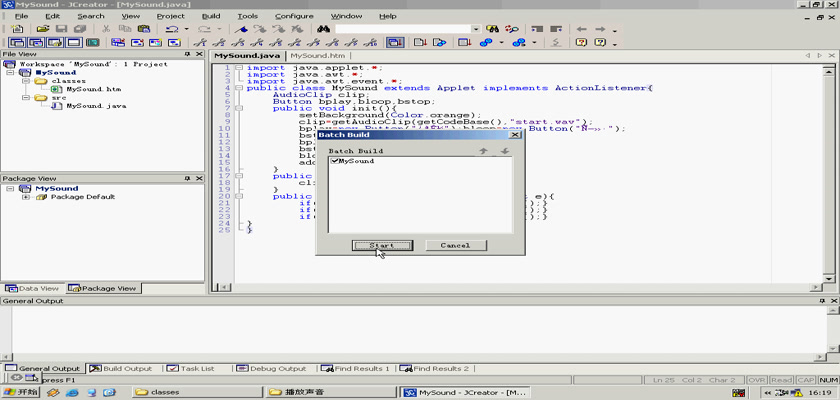This screenshot has height=400, width=840.
Task: Toggle the General Output panel pin
Action: pos(822,301)
